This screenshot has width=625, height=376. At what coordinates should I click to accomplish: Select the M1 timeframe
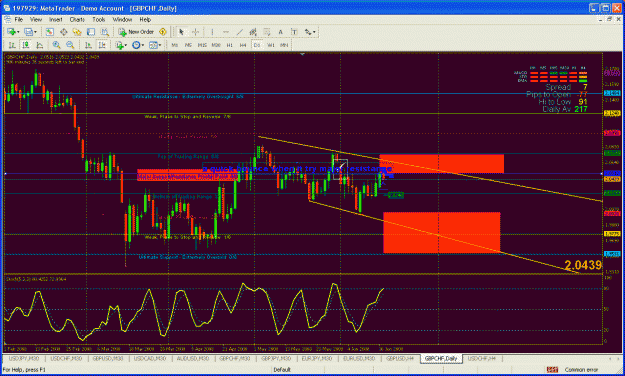(175, 45)
